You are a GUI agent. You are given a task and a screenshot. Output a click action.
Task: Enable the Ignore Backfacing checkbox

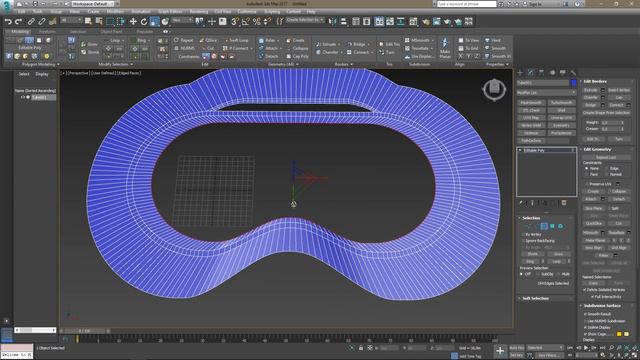(523, 241)
